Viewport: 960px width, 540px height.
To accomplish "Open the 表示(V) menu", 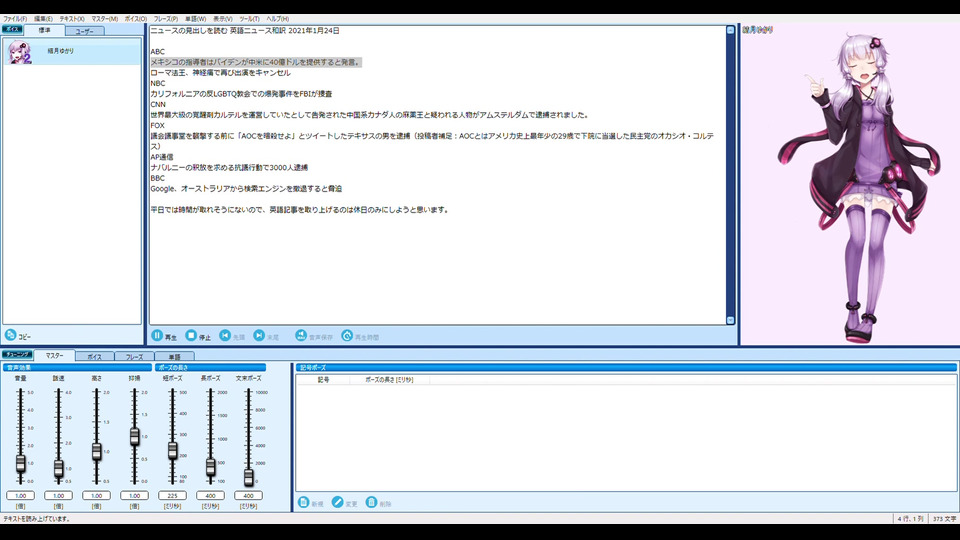I will [x=222, y=19].
